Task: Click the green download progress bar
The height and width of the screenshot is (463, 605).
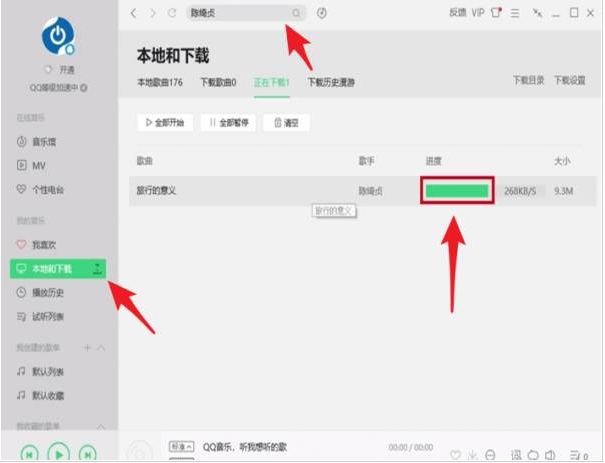Action: pos(456,190)
